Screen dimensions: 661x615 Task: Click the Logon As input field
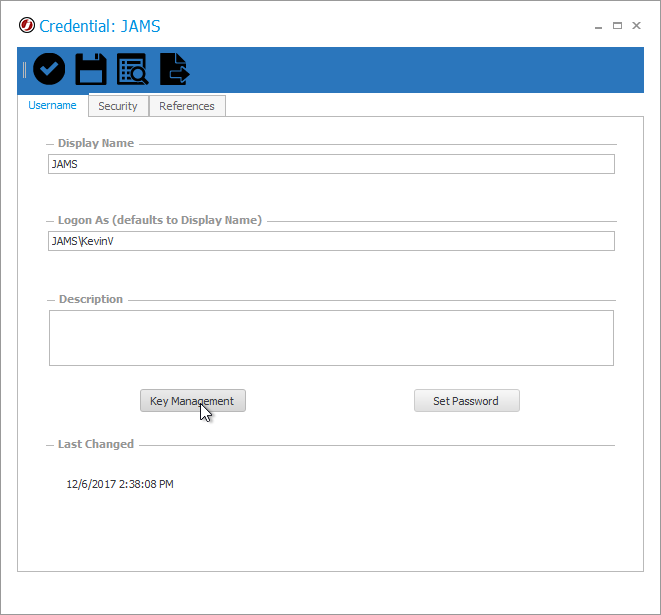click(x=331, y=241)
